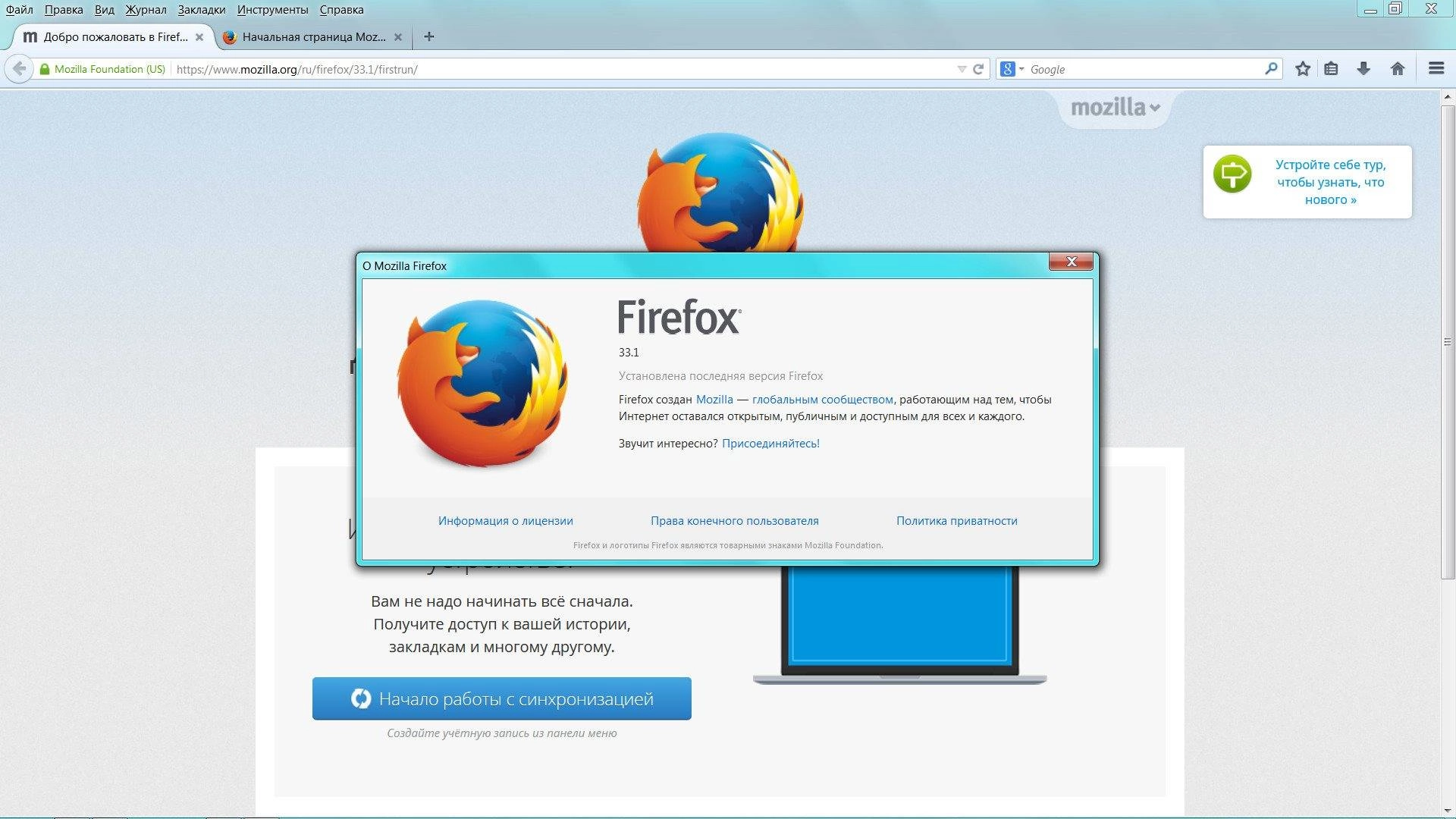Click the magnifier search icon in search box
The width and height of the screenshot is (1456, 819).
[x=1272, y=69]
